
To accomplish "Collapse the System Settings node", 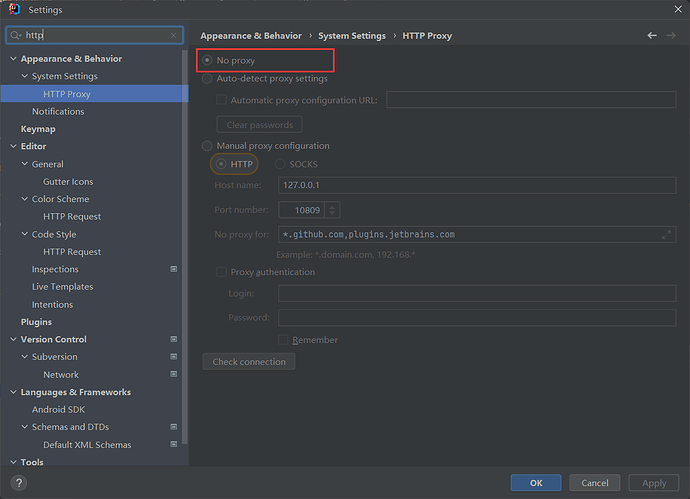I will click(x=25, y=76).
